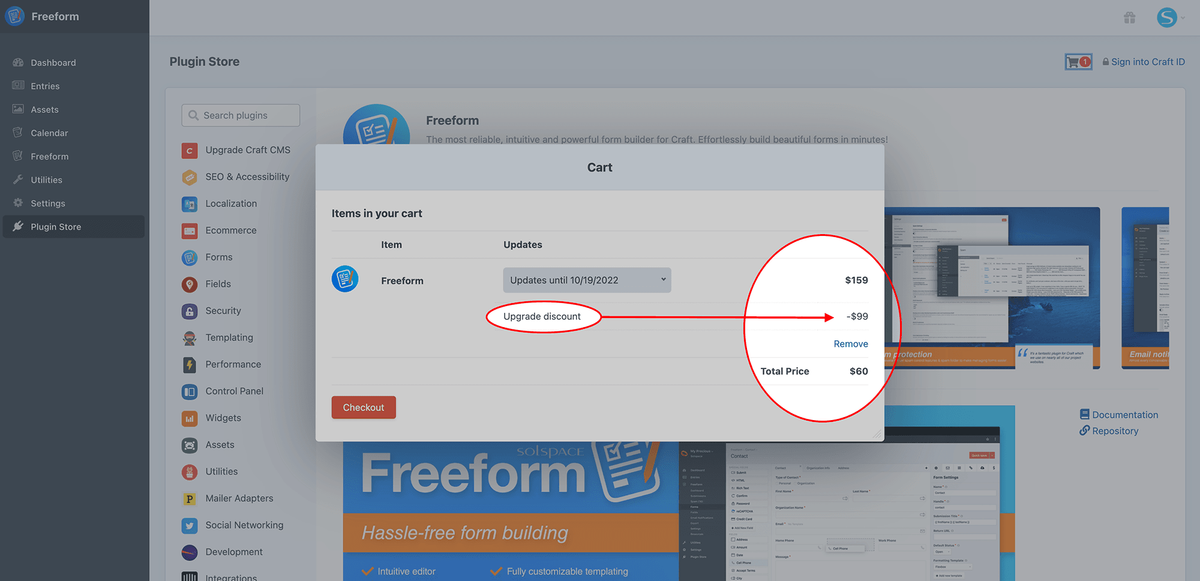This screenshot has height=581, width=1200.
Task: Click the Assets icon in main sidebar
Action: tap(18, 109)
